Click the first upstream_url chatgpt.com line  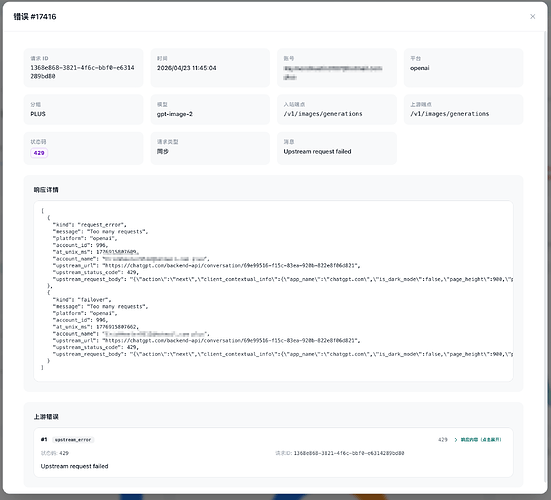pyautogui.click(x=207, y=266)
